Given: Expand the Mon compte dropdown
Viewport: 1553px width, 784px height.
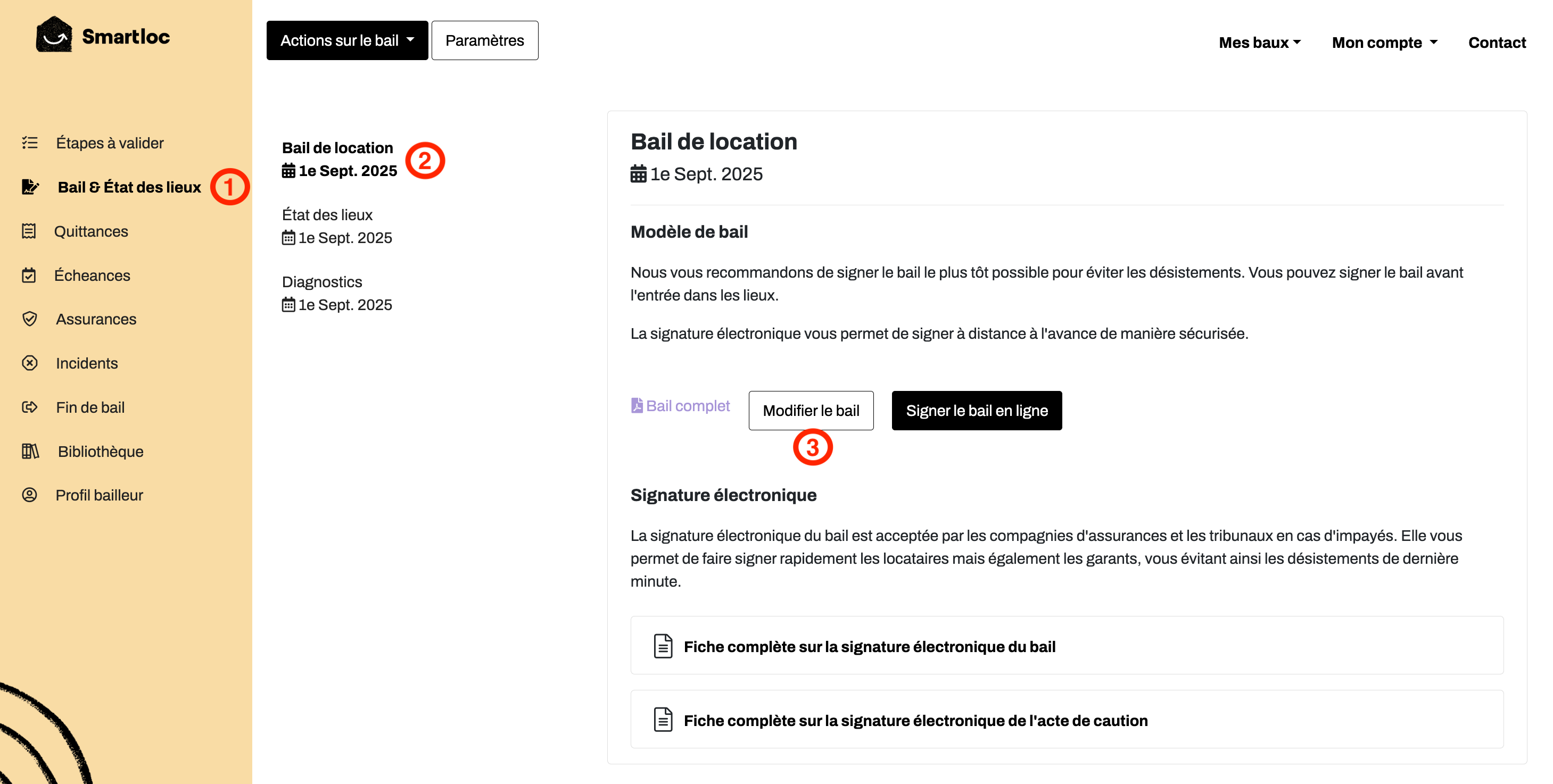Looking at the screenshot, I should click(1385, 42).
